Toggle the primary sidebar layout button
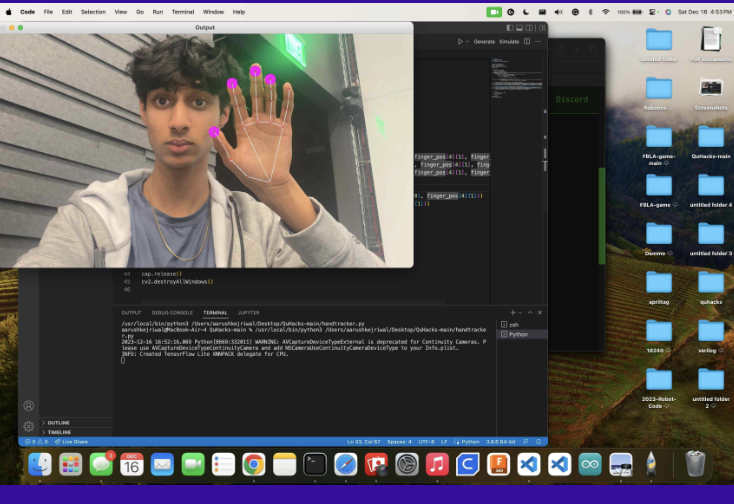 coord(510,28)
